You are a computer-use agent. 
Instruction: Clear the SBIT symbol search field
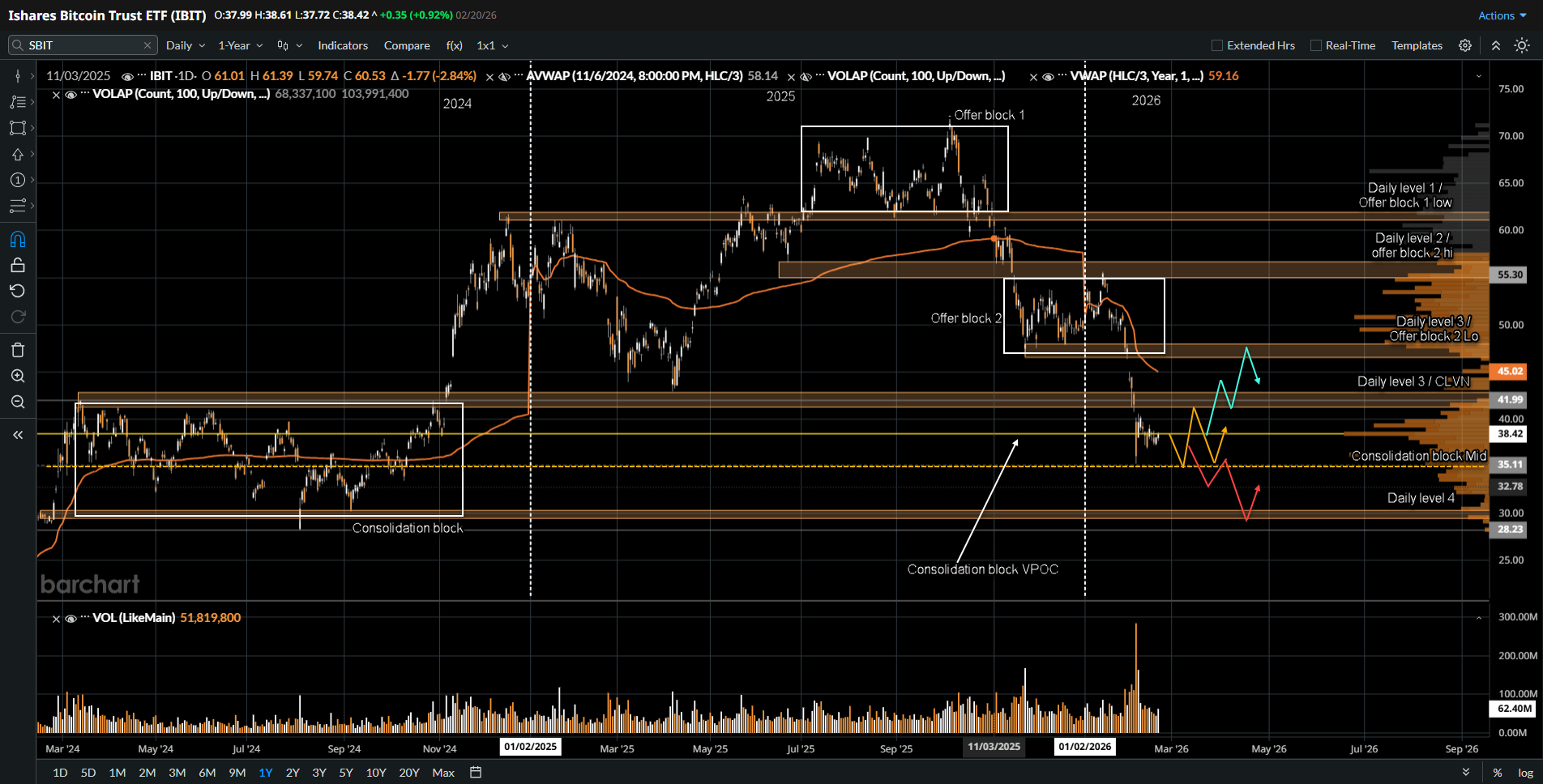(x=147, y=45)
